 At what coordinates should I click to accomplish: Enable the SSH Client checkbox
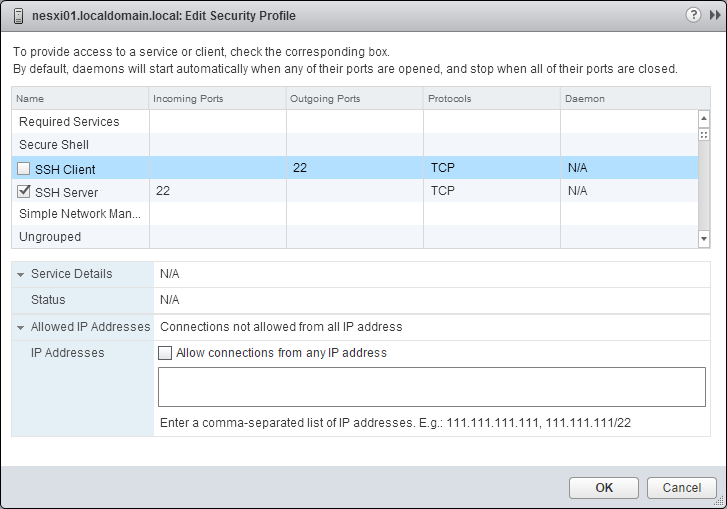coord(24,169)
